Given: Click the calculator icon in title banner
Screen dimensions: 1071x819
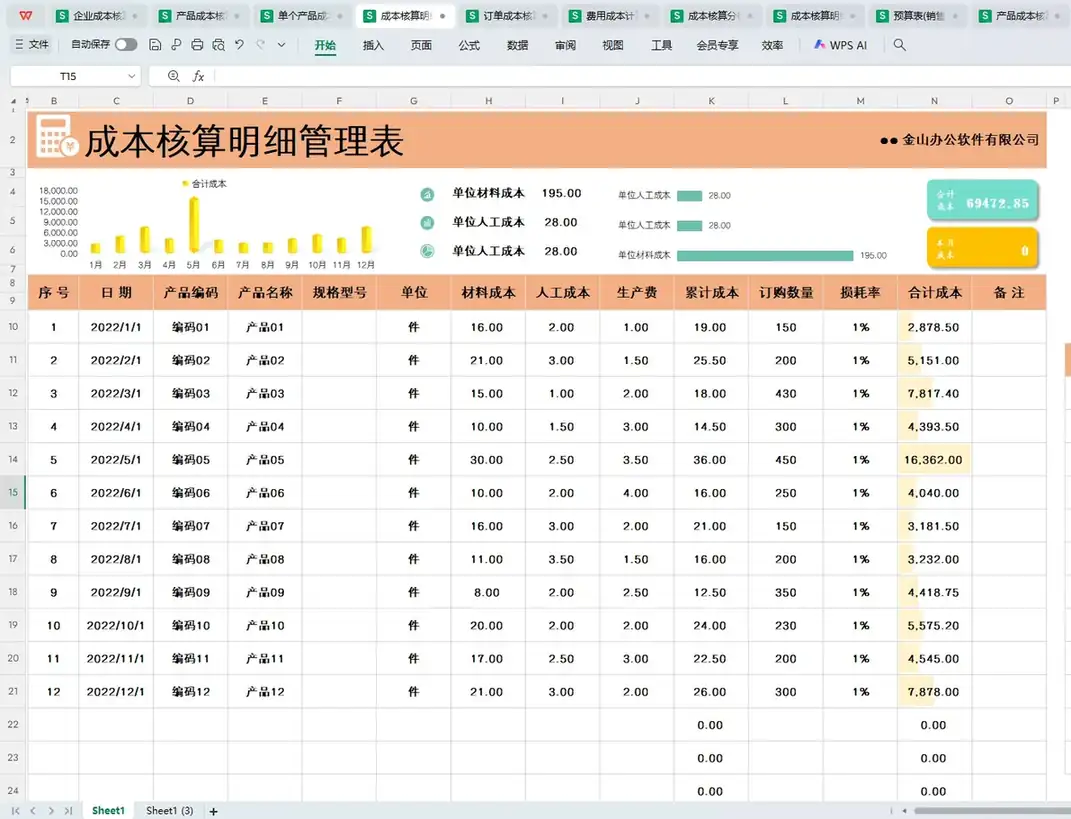Looking at the screenshot, I should 57,138.
